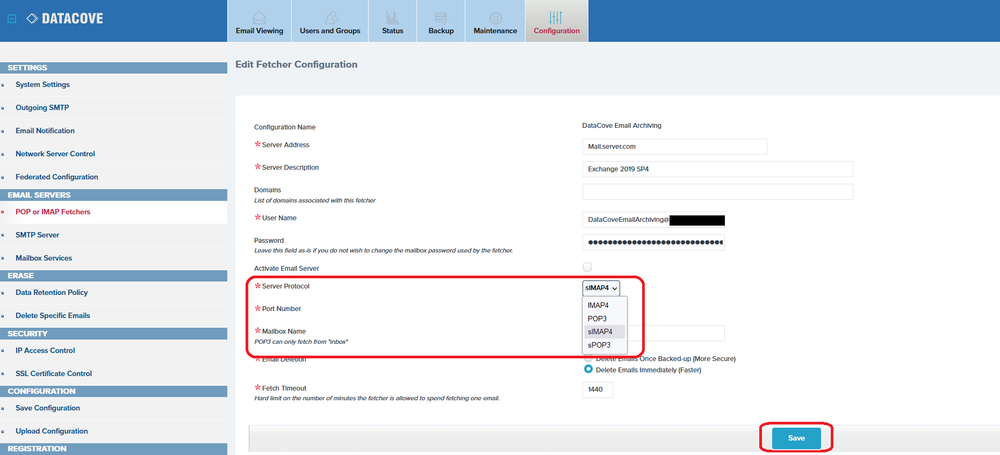Image resolution: width=1000 pixels, height=455 pixels.
Task: Click the DATACOVE diamond logo
Action: click(33, 19)
